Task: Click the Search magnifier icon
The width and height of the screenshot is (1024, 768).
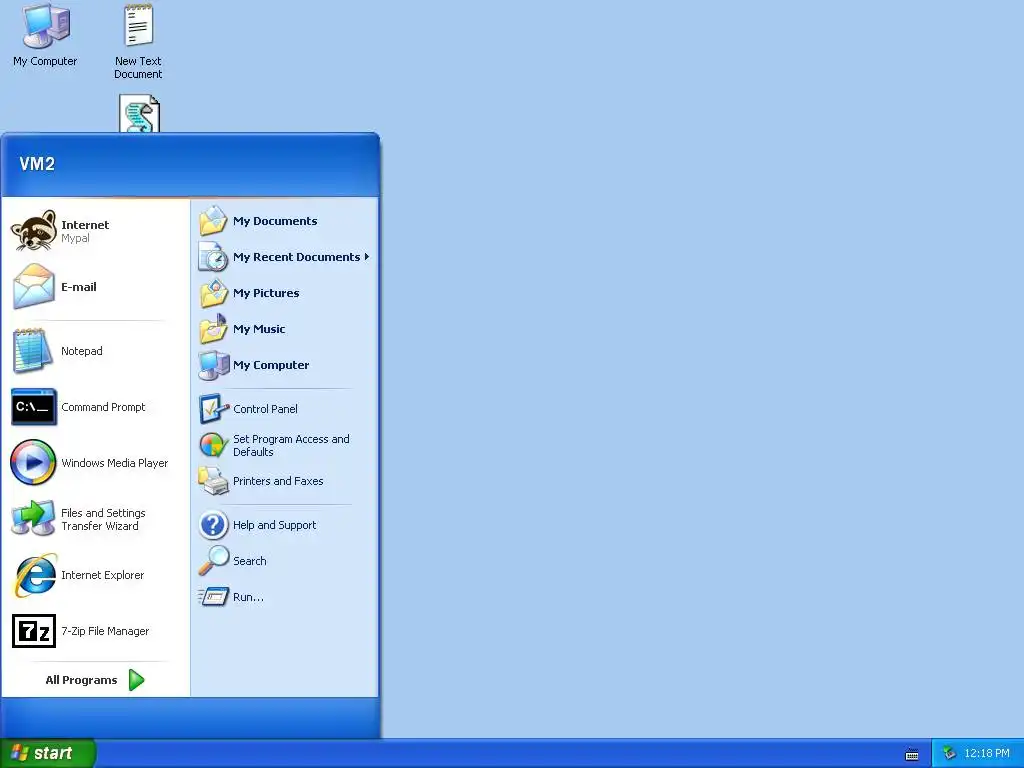Action: tap(214, 561)
